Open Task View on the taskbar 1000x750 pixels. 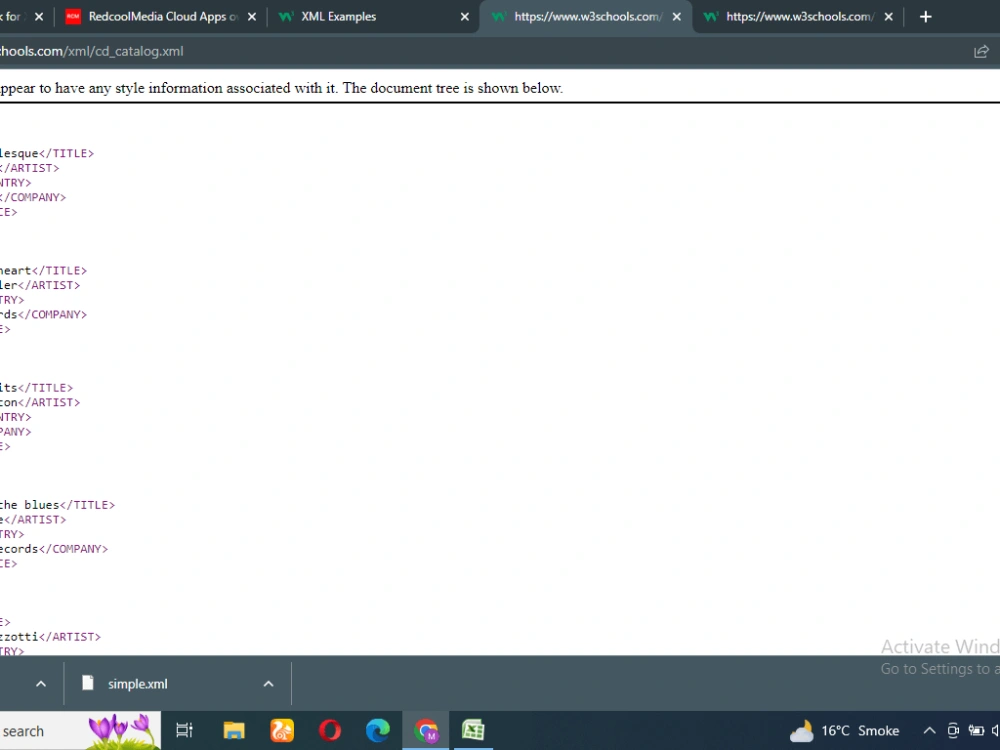coord(184,730)
